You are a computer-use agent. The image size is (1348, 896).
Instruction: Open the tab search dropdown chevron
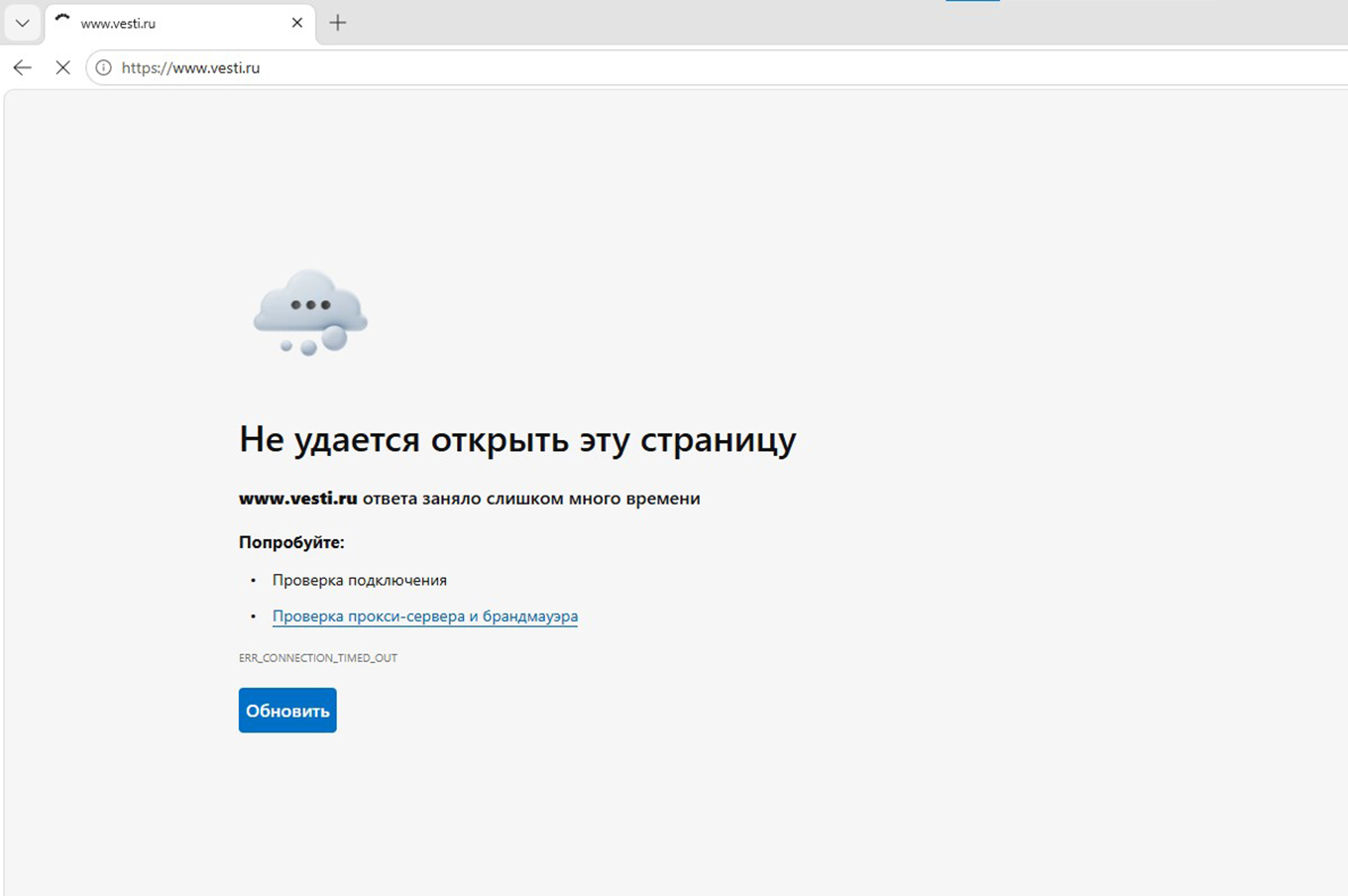(x=22, y=23)
